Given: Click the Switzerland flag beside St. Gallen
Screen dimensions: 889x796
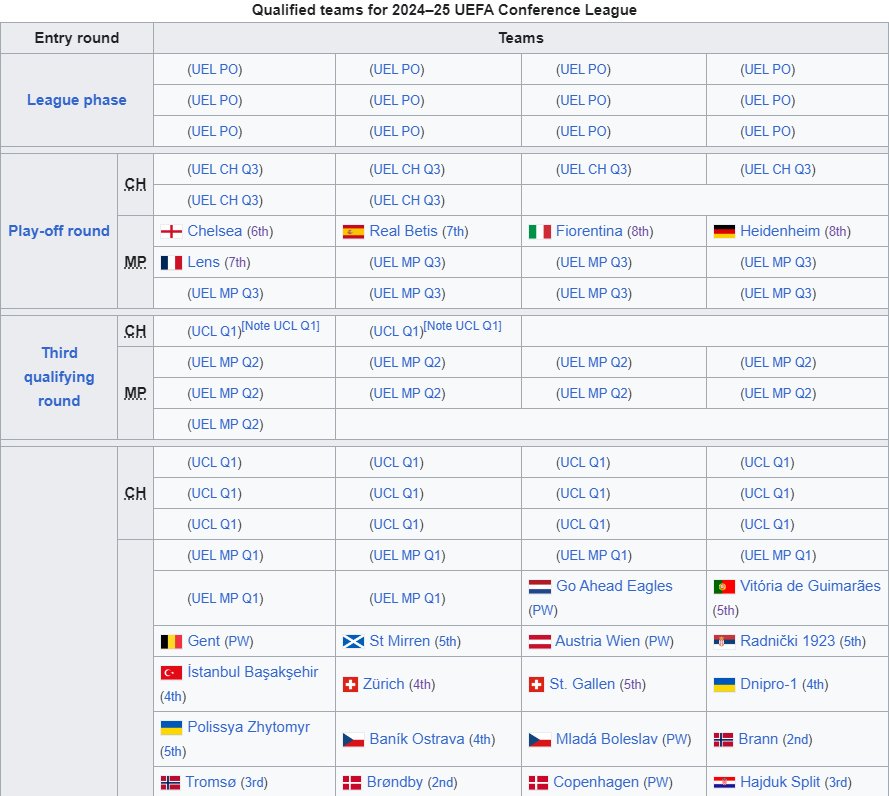Looking at the screenshot, I should pyautogui.click(x=536, y=684).
